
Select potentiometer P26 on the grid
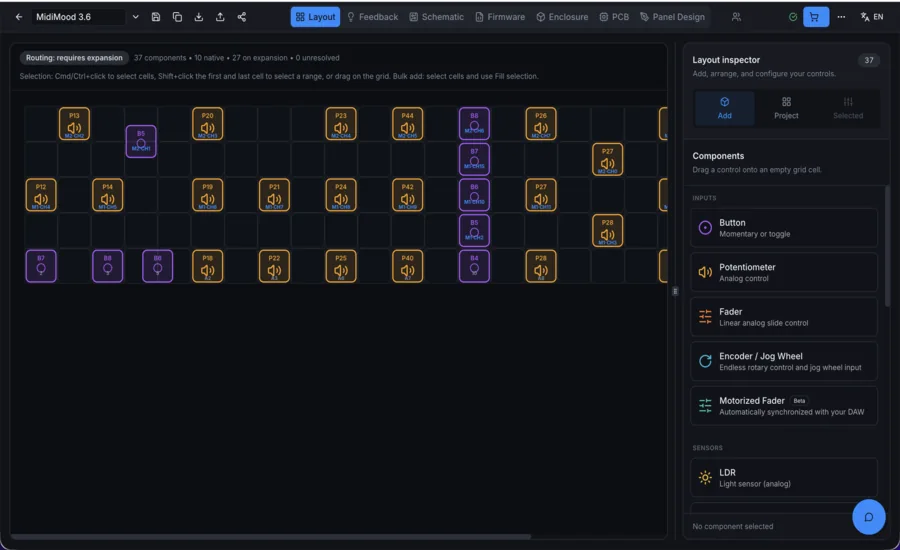point(541,123)
